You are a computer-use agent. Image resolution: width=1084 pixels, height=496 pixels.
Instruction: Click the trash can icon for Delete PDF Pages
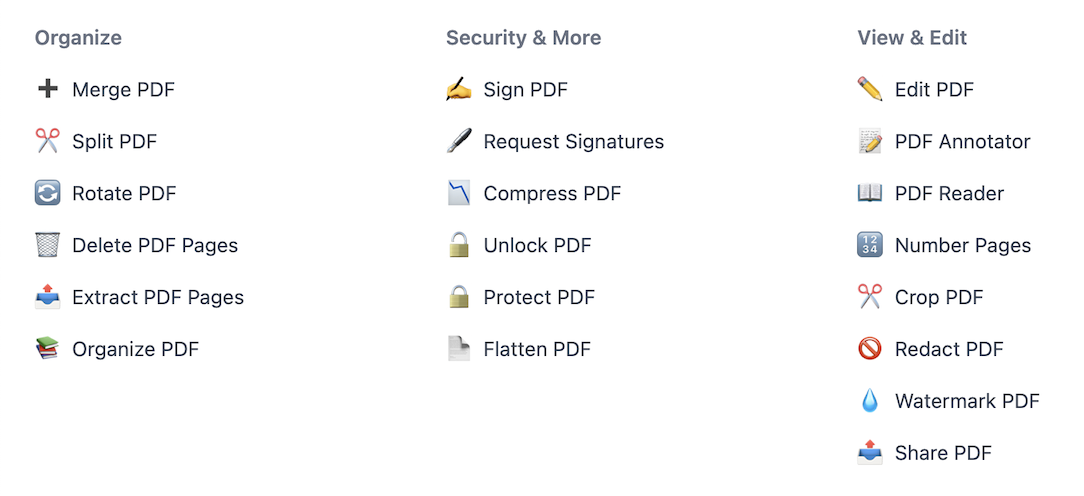(47, 245)
